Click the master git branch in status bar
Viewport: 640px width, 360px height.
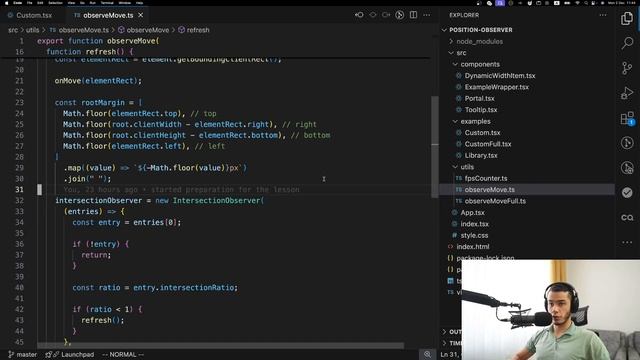pos(22,354)
